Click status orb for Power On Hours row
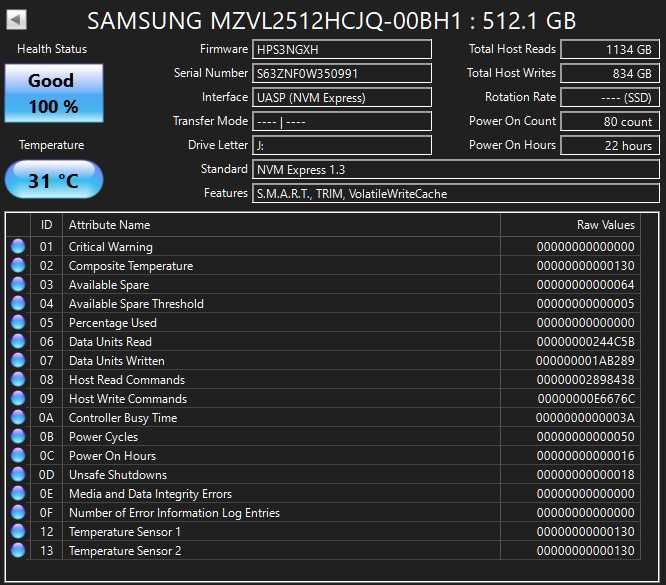This screenshot has height=585, width=666. click(x=18, y=455)
